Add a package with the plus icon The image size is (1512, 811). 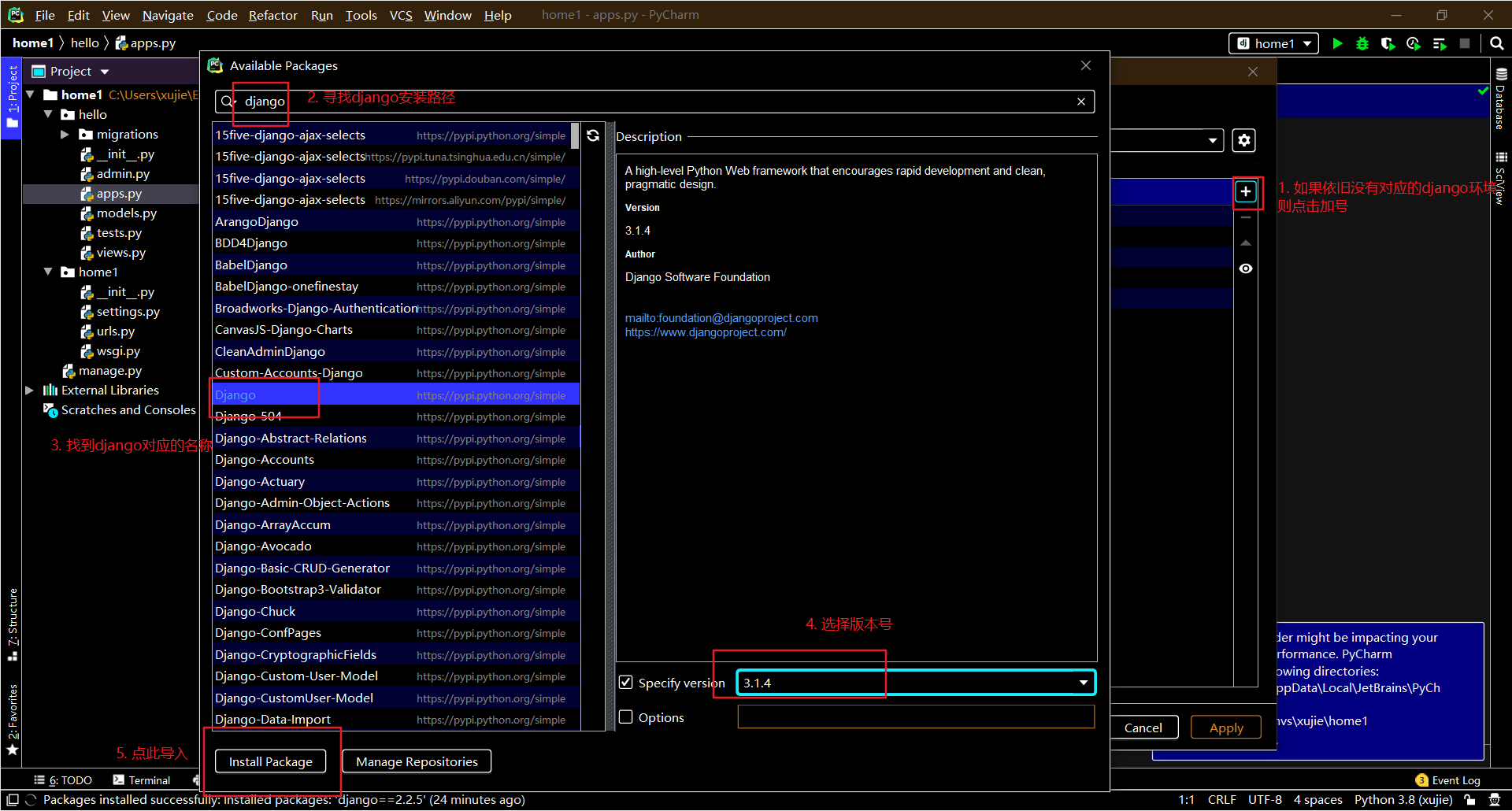click(x=1246, y=191)
